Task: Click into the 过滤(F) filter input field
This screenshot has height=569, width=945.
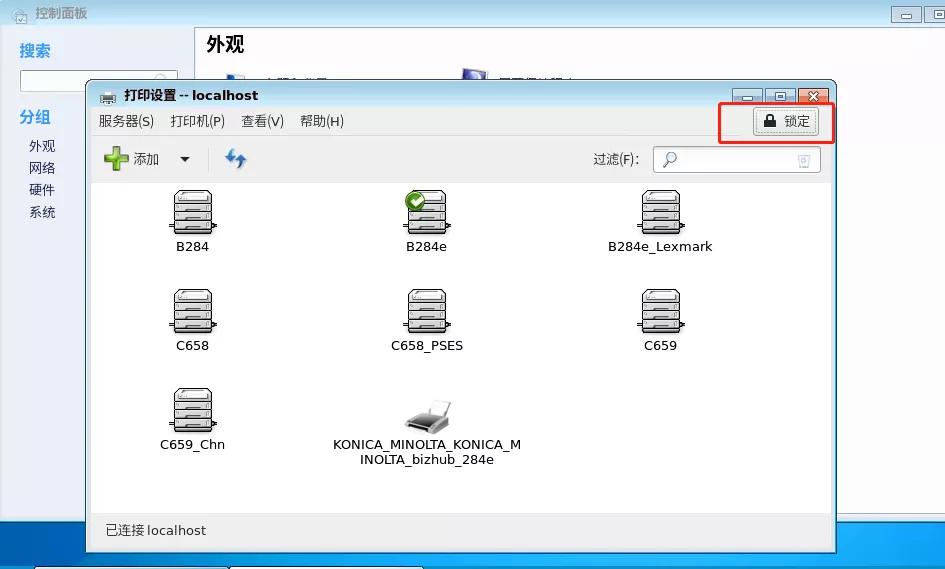Action: [736, 160]
